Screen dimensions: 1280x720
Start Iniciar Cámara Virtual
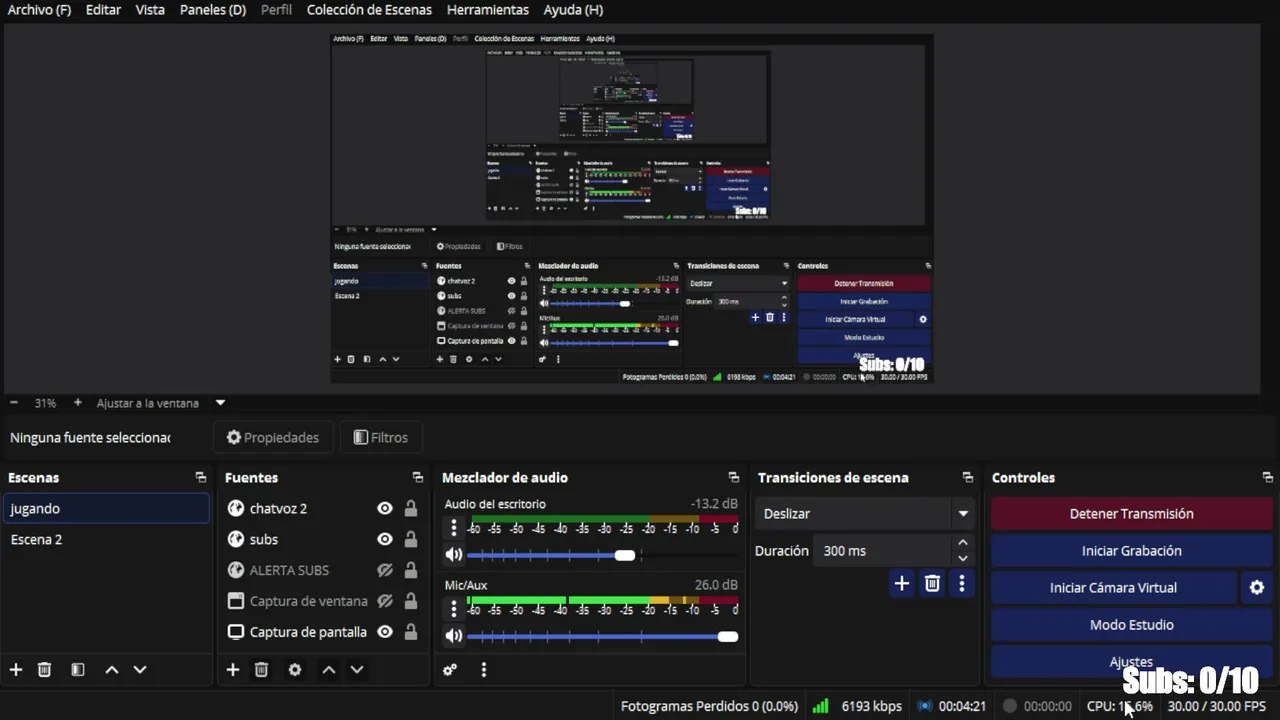(x=1114, y=588)
